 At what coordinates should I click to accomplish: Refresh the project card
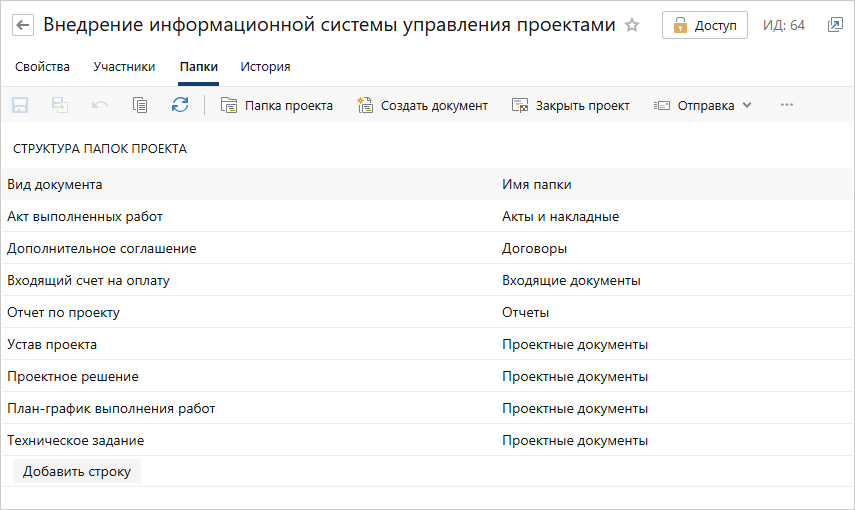[x=180, y=105]
